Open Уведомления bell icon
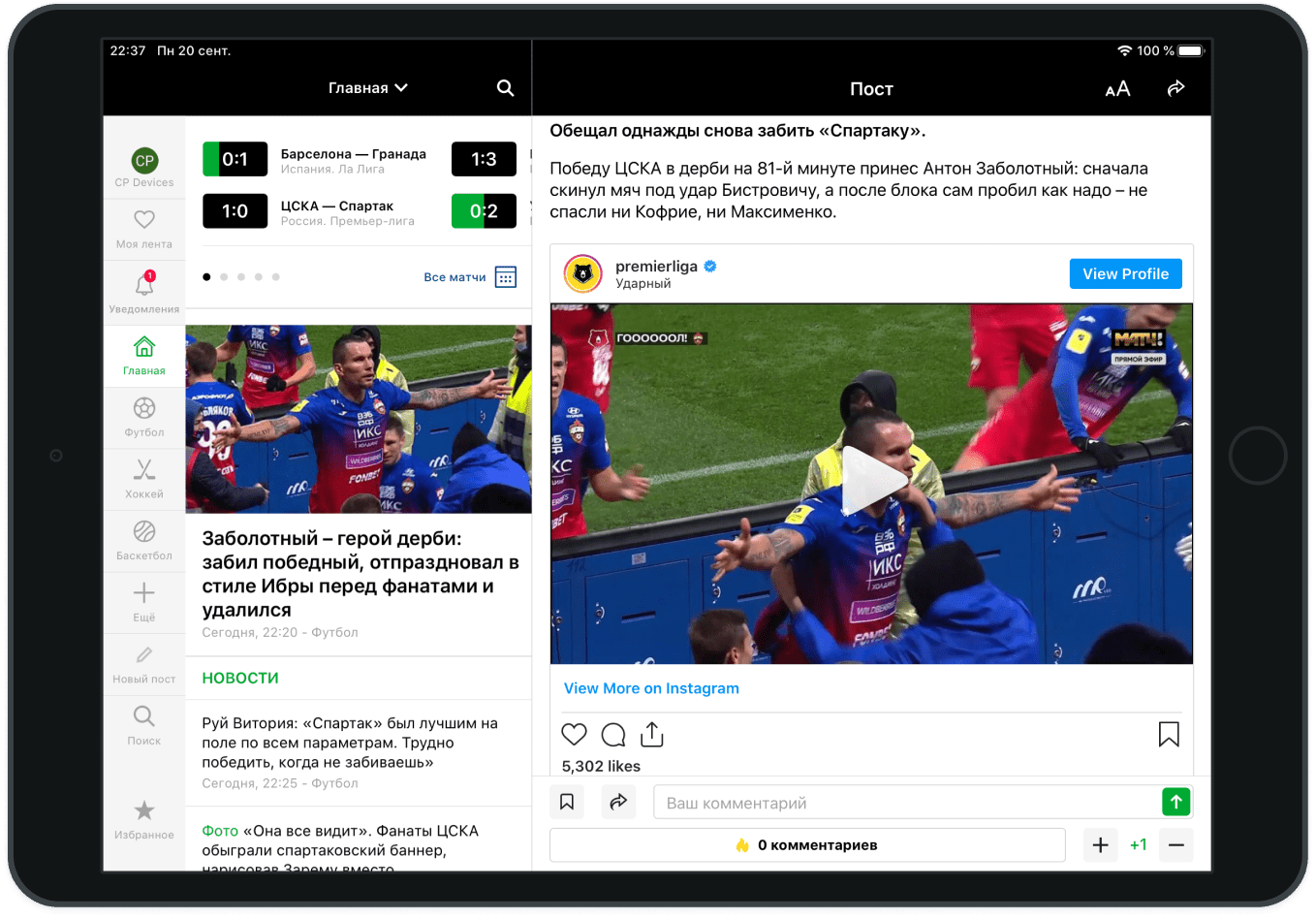Viewport: 1316px width, 919px height. (x=144, y=284)
